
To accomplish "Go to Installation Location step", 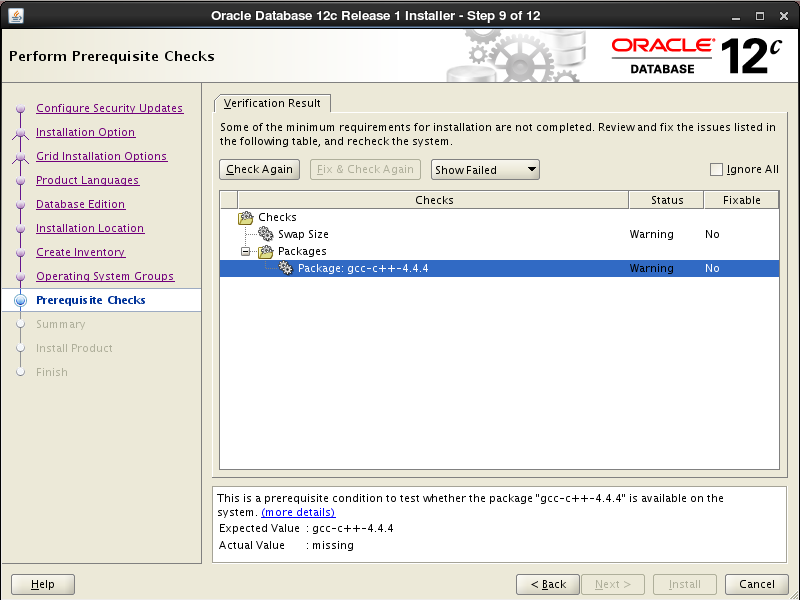I will [x=90, y=228].
